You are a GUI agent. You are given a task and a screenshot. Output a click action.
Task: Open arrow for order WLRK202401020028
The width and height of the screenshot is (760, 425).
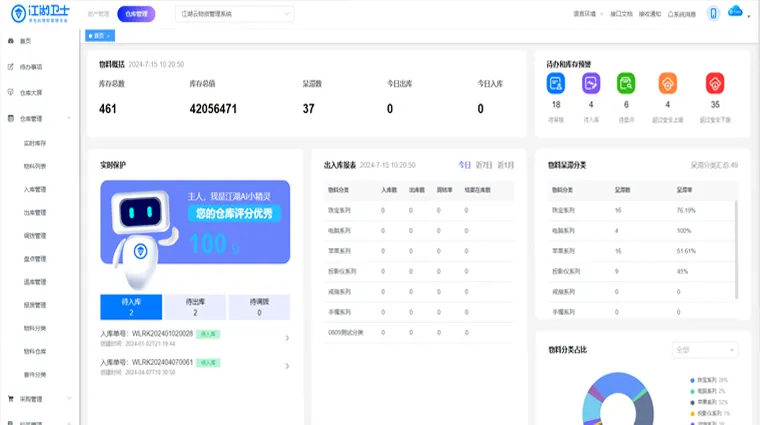click(287, 338)
